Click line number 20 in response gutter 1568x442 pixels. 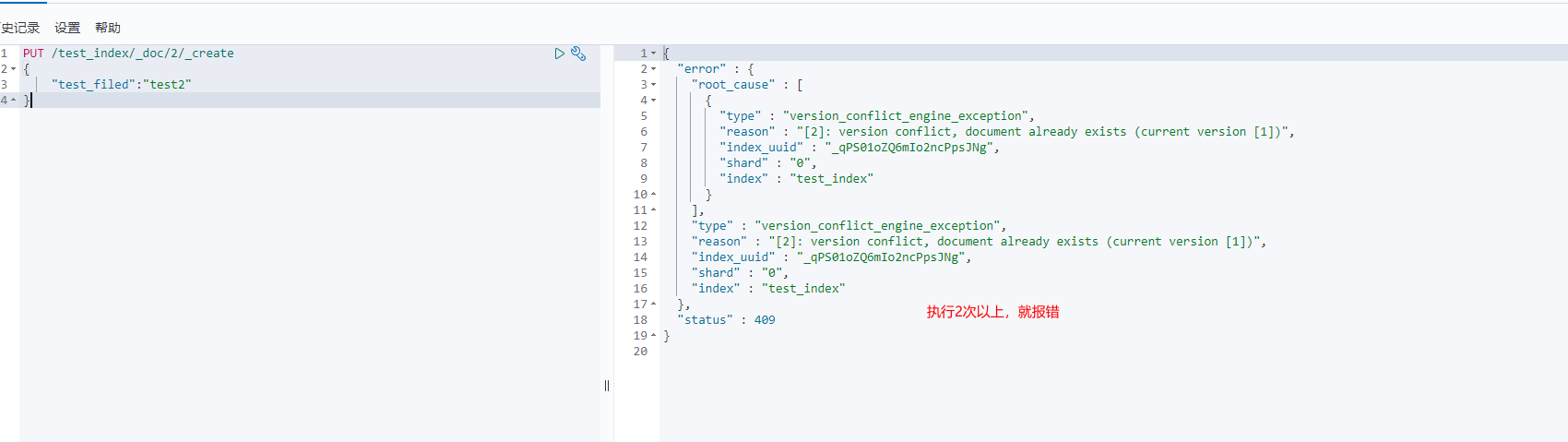coord(640,352)
